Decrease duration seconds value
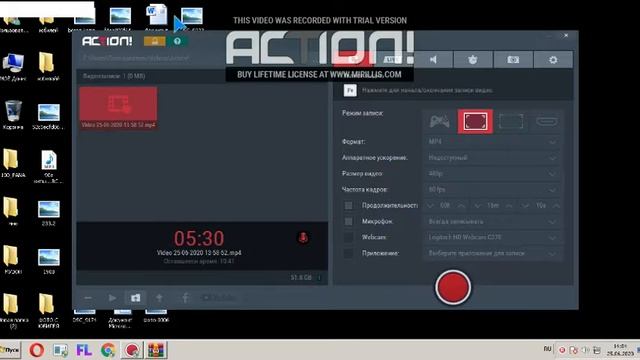This screenshot has width=640, height=360. tap(525, 206)
